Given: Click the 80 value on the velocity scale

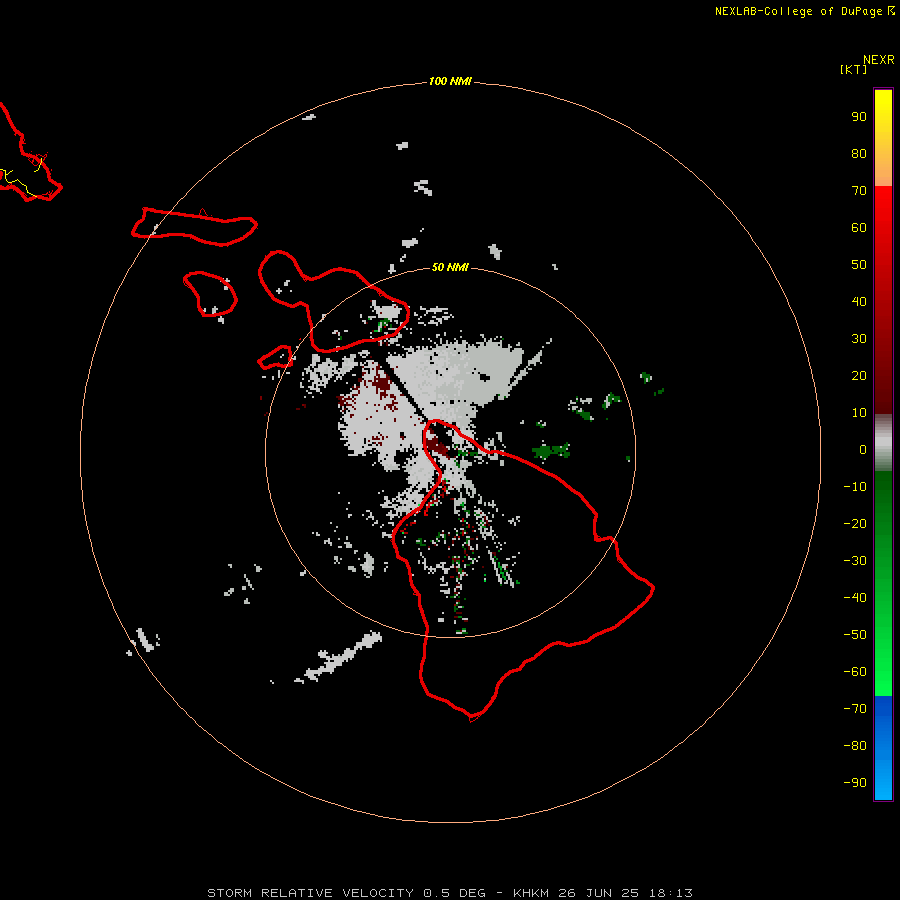Looking at the screenshot, I should click(x=859, y=153).
